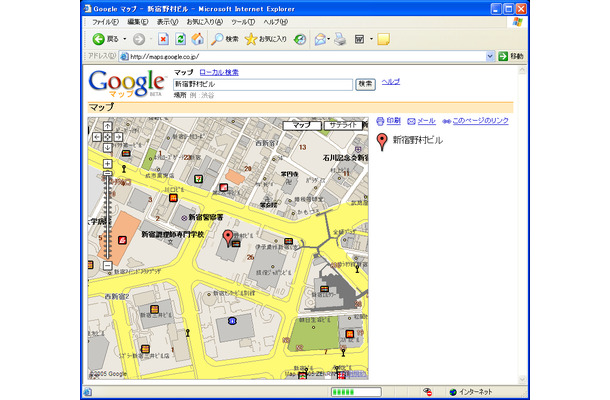Open the 表示(V) menu

[x=167, y=22]
